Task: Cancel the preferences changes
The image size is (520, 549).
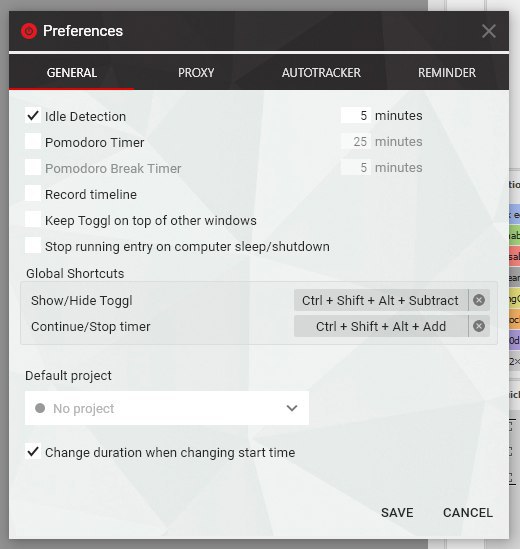Action: (x=468, y=513)
